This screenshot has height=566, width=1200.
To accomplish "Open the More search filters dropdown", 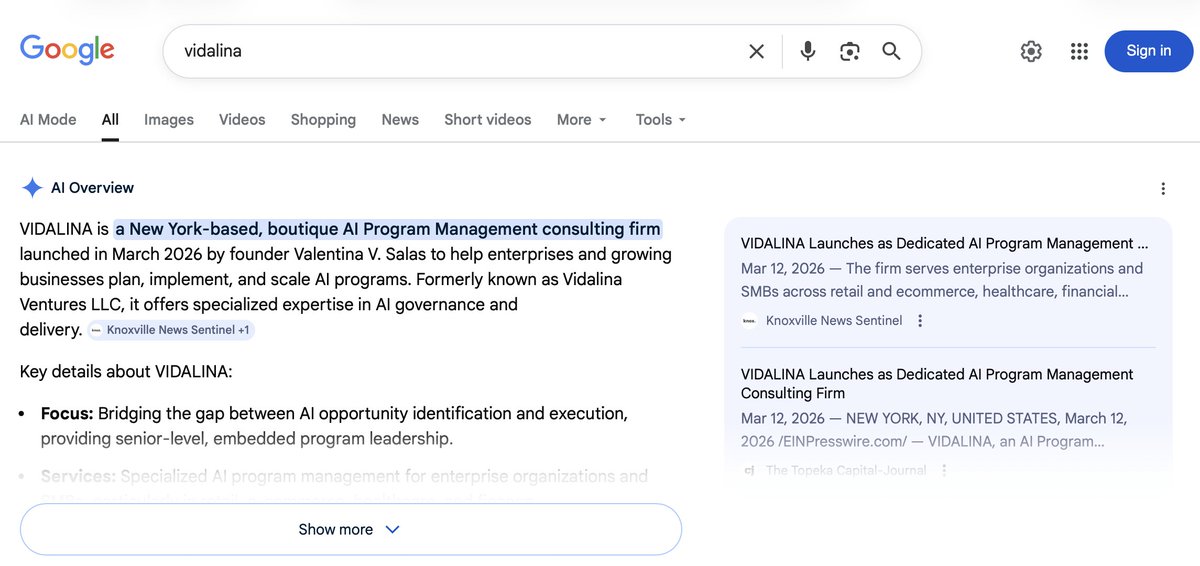I will pyautogui.click(x=582, y=119).
